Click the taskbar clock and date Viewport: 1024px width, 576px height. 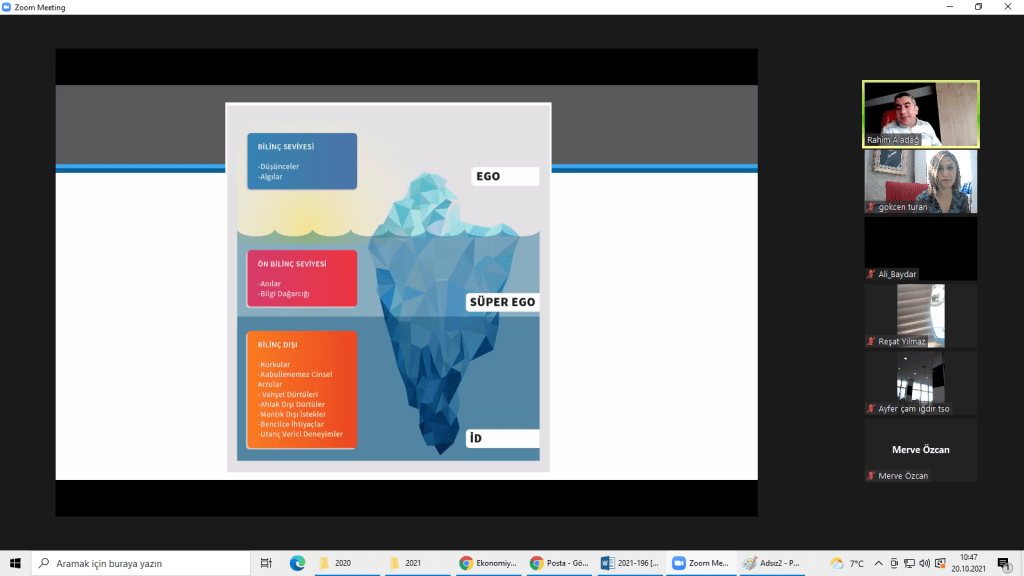coord(968,563)
